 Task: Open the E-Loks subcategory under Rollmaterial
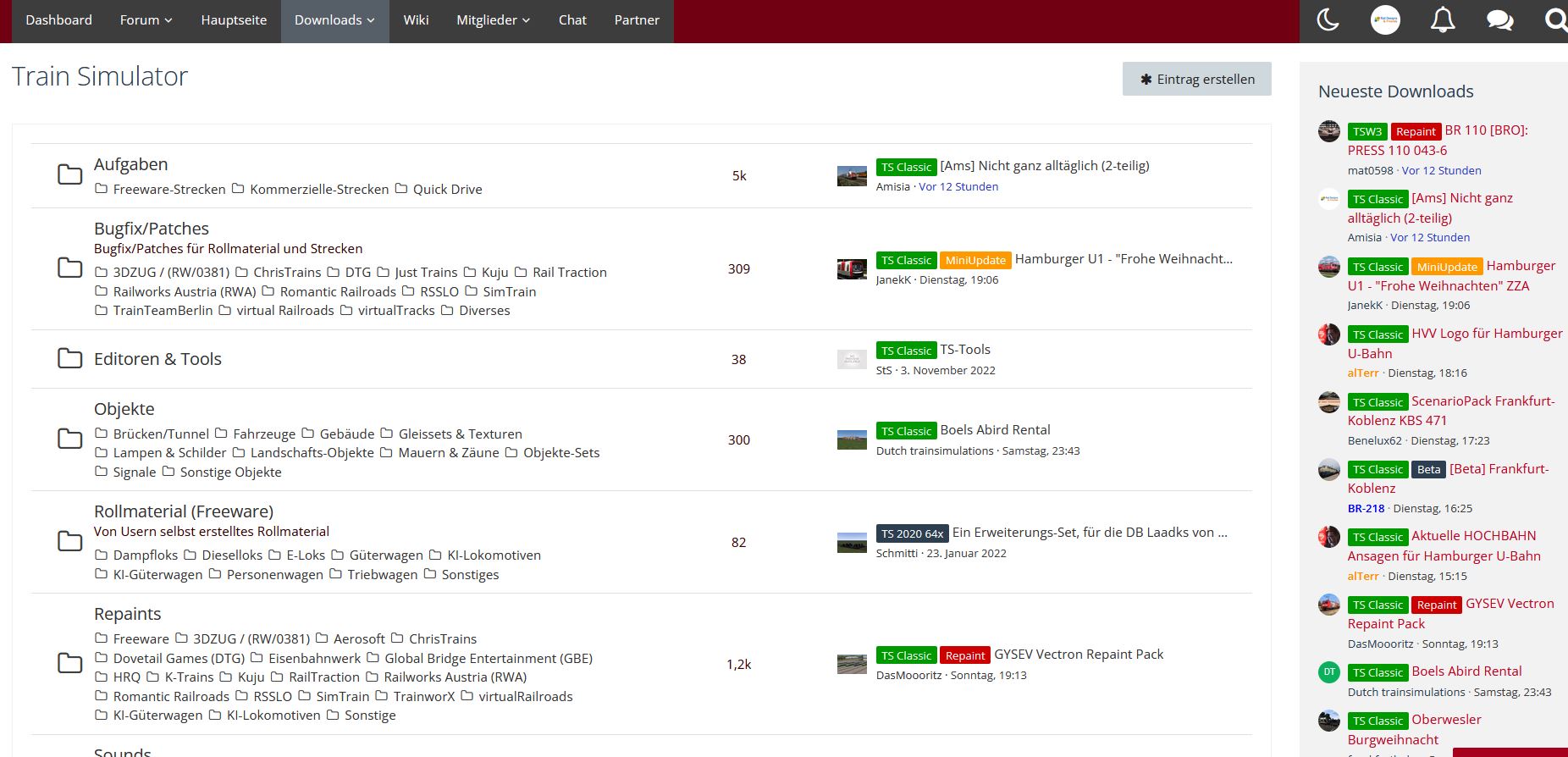(305, 555)
